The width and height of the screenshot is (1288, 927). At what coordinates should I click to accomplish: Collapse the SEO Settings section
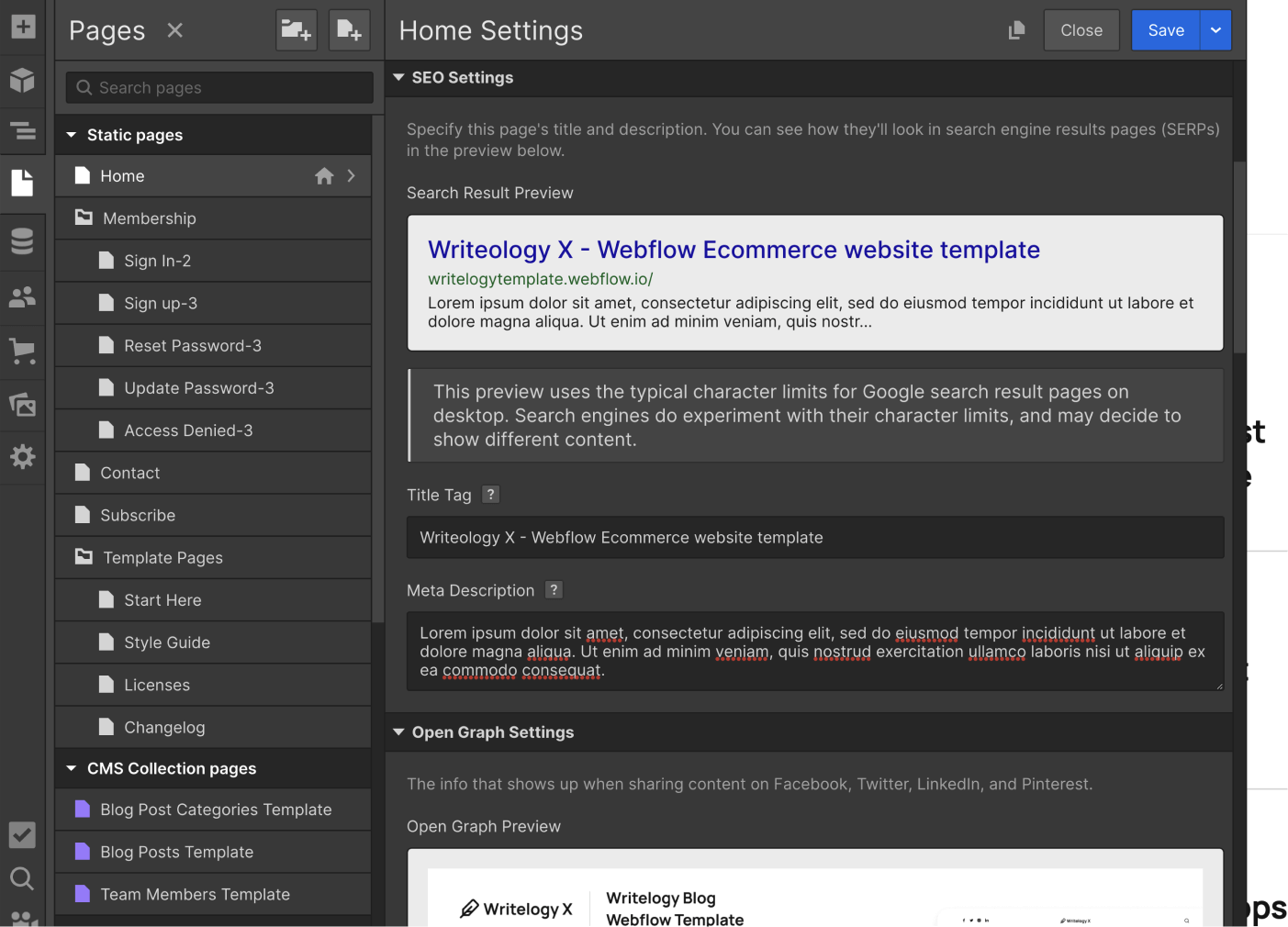tap(398, 78)
